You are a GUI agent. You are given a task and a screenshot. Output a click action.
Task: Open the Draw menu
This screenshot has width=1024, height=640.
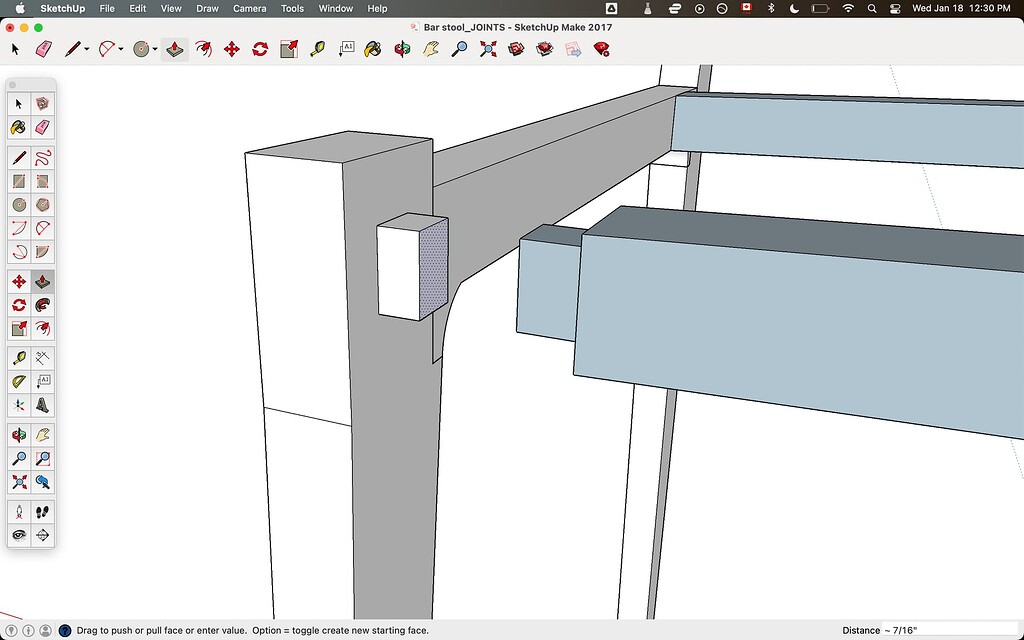click(207, 8)
